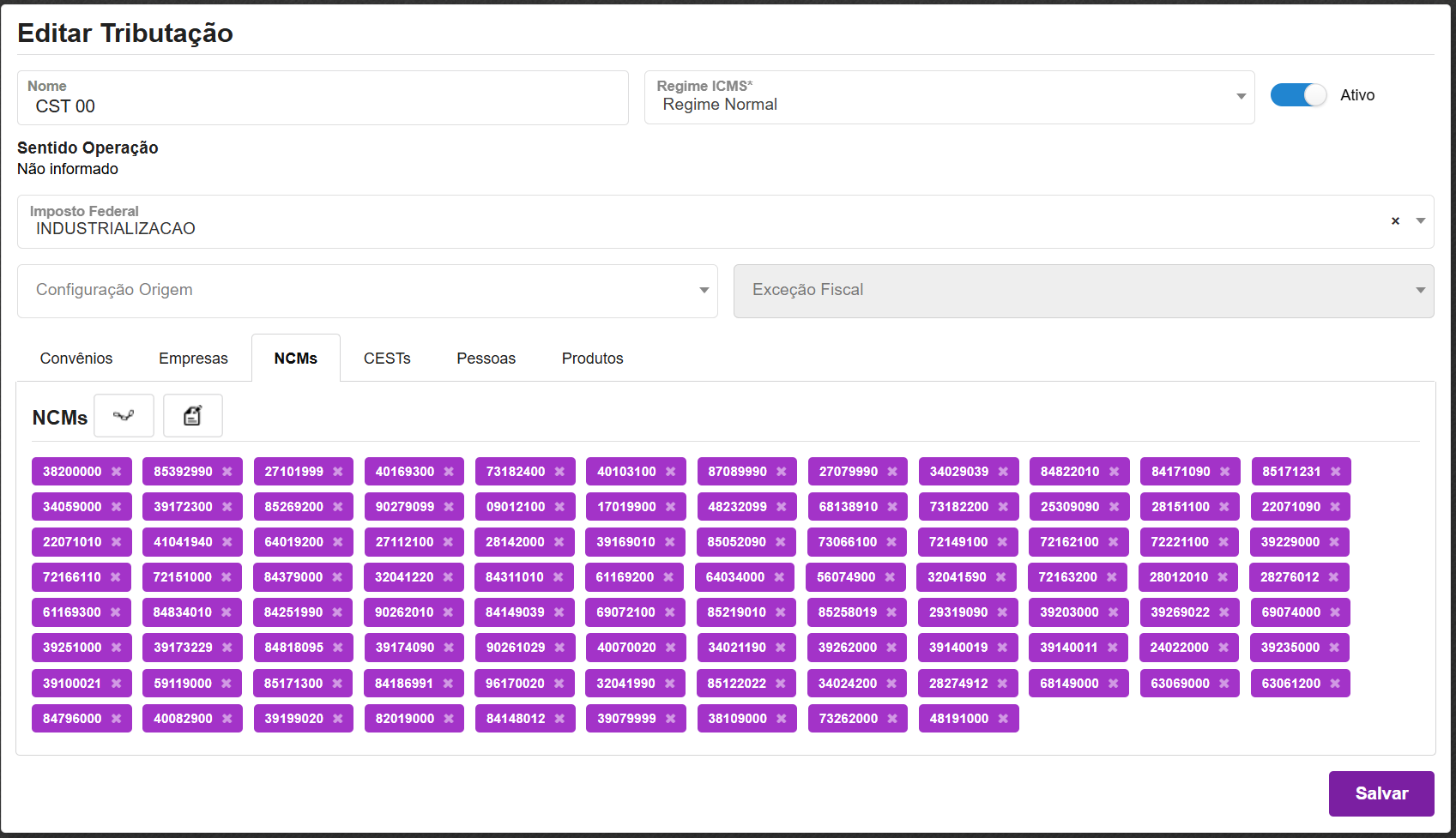Open the Empresas tab

point(193,359)
